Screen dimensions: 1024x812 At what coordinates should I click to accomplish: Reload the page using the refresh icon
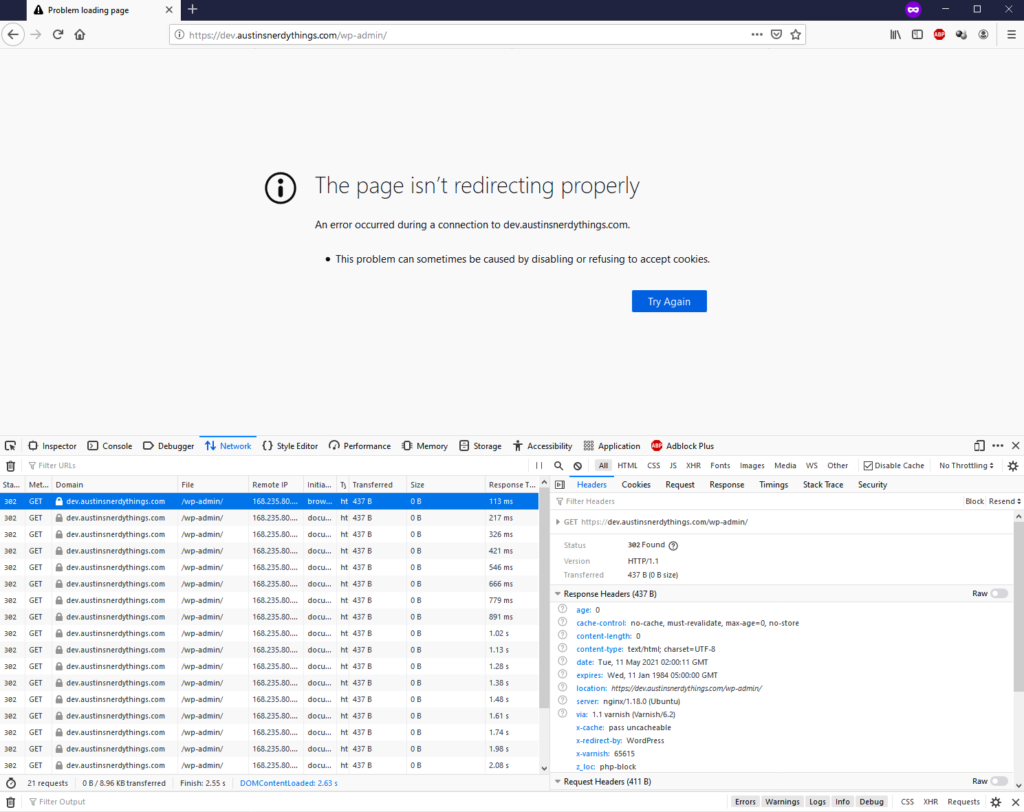click(58, 34)
